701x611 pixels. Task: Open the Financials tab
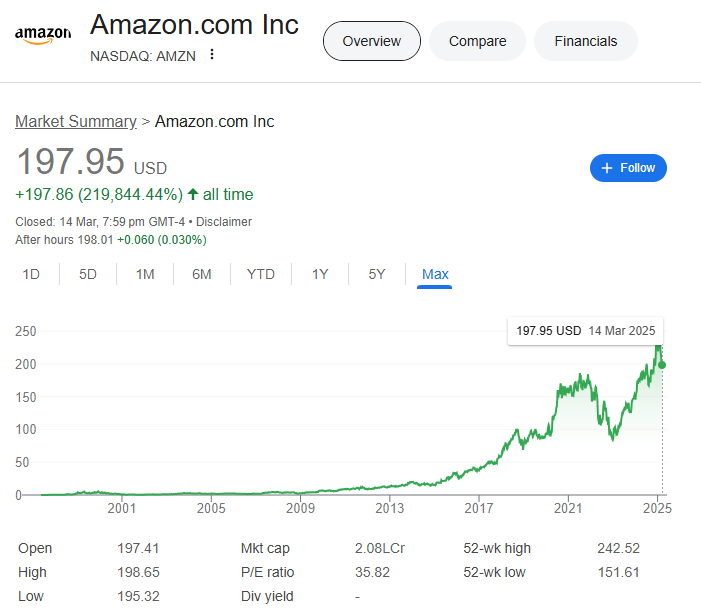click(586, 41)
